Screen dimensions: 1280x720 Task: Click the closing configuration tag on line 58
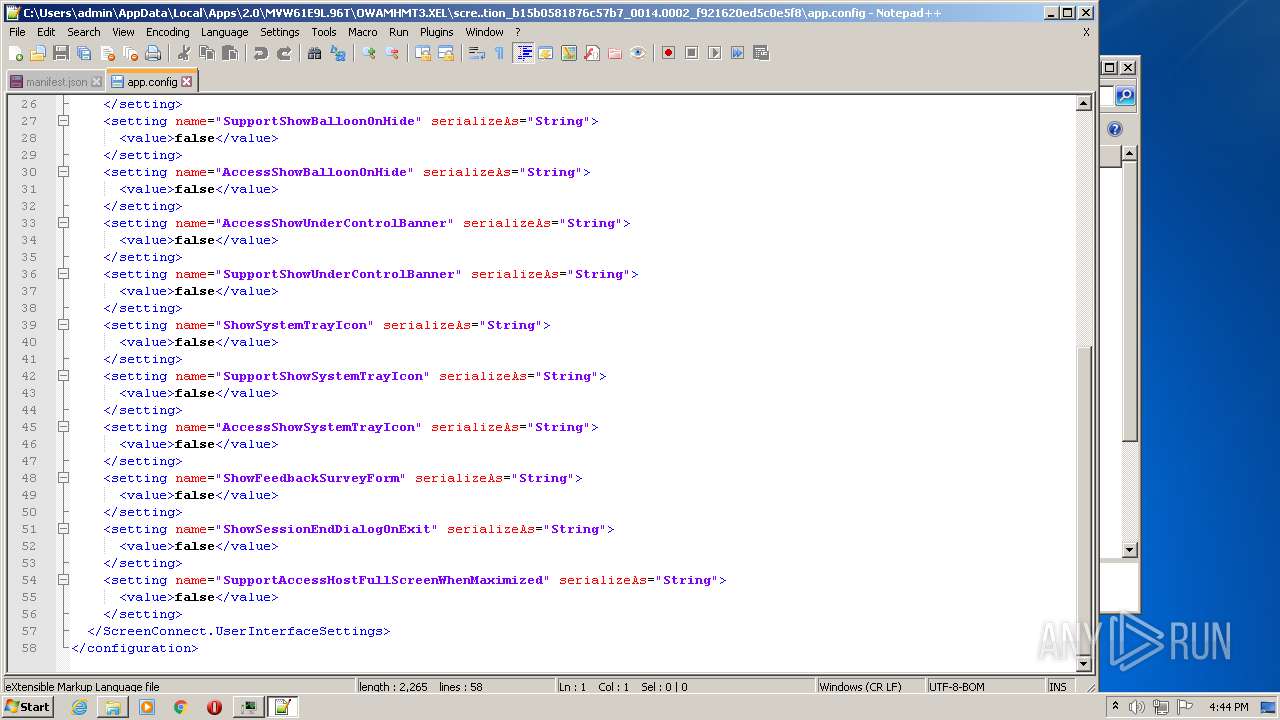pyautogui.click(x=135, y=648)
